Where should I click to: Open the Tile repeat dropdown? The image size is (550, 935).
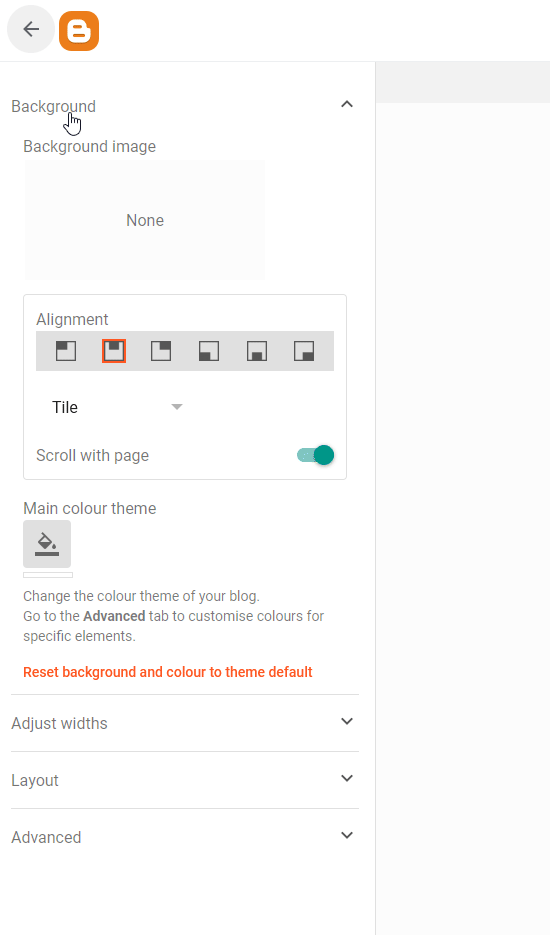118,407
